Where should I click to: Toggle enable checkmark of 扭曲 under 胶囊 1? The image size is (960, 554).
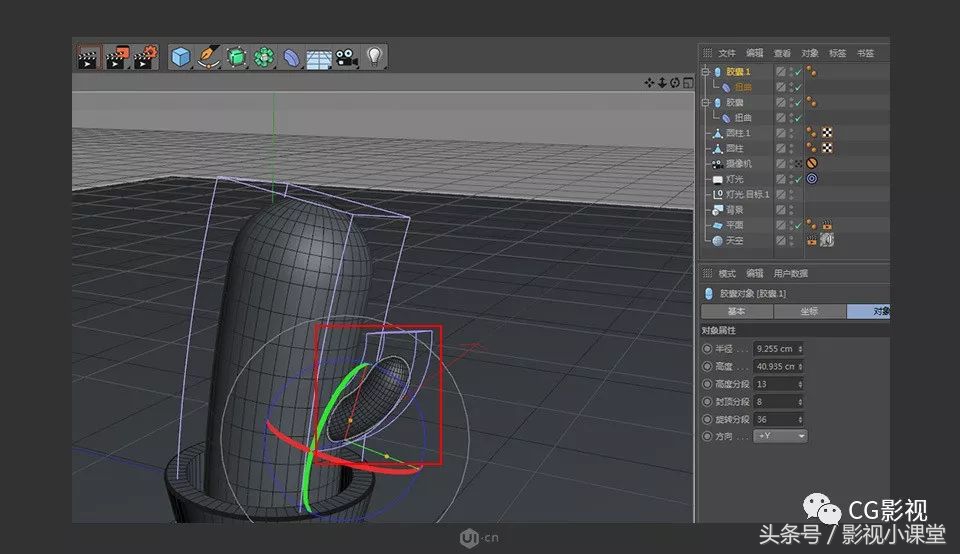(x=798, y=88)
